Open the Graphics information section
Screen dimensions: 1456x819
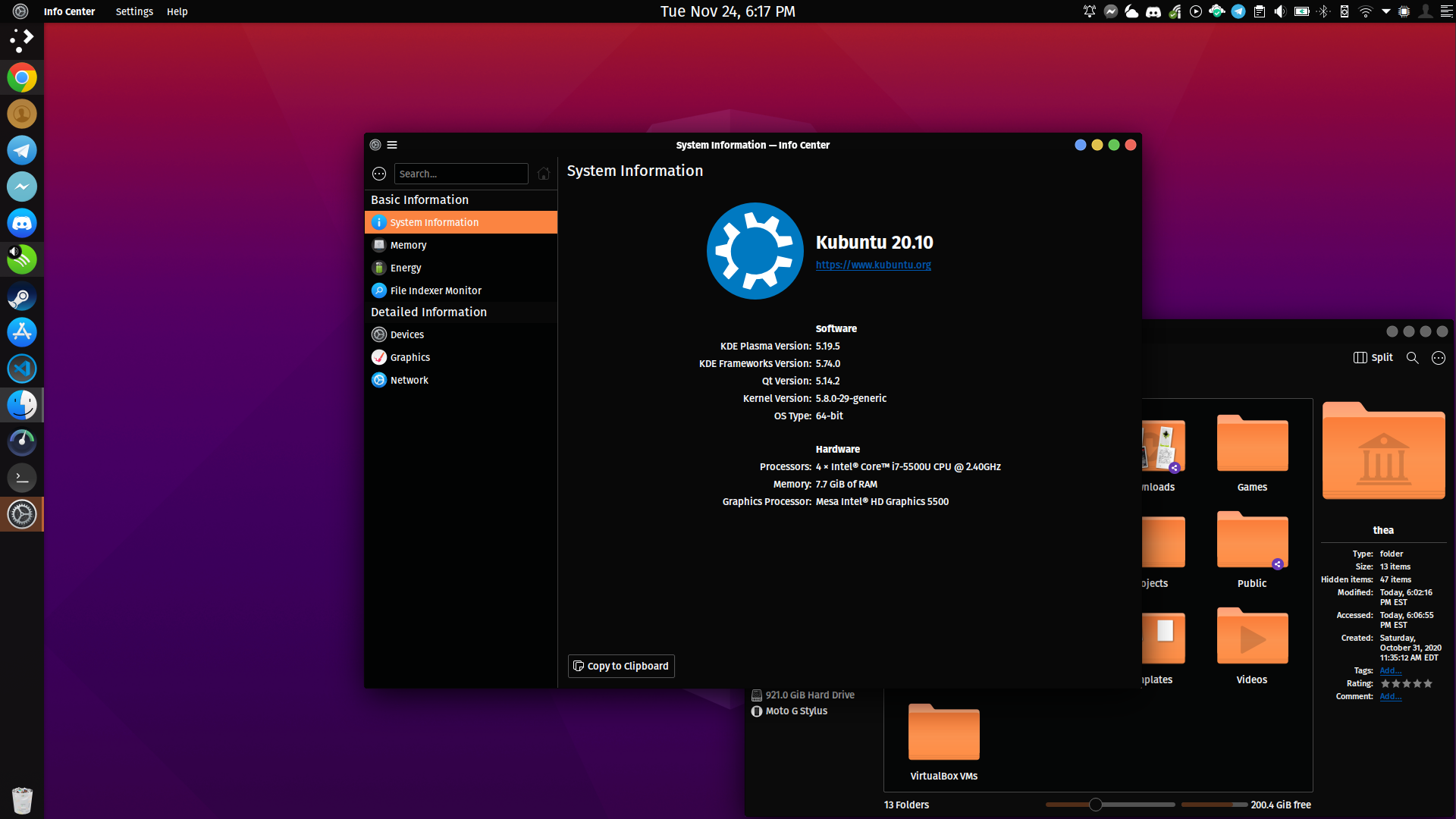pos(460,357)
